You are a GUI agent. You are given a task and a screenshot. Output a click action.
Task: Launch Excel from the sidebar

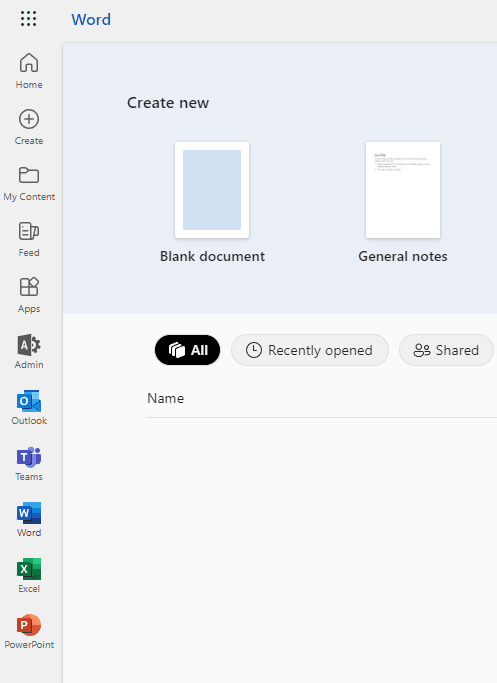point(29,576)
